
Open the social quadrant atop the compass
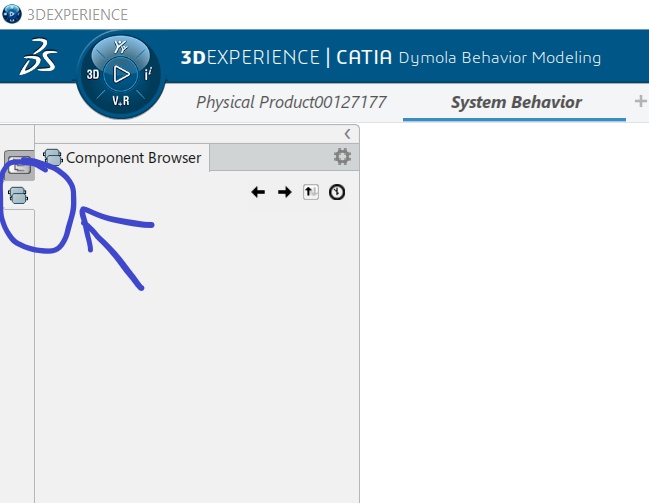(121, 47)
